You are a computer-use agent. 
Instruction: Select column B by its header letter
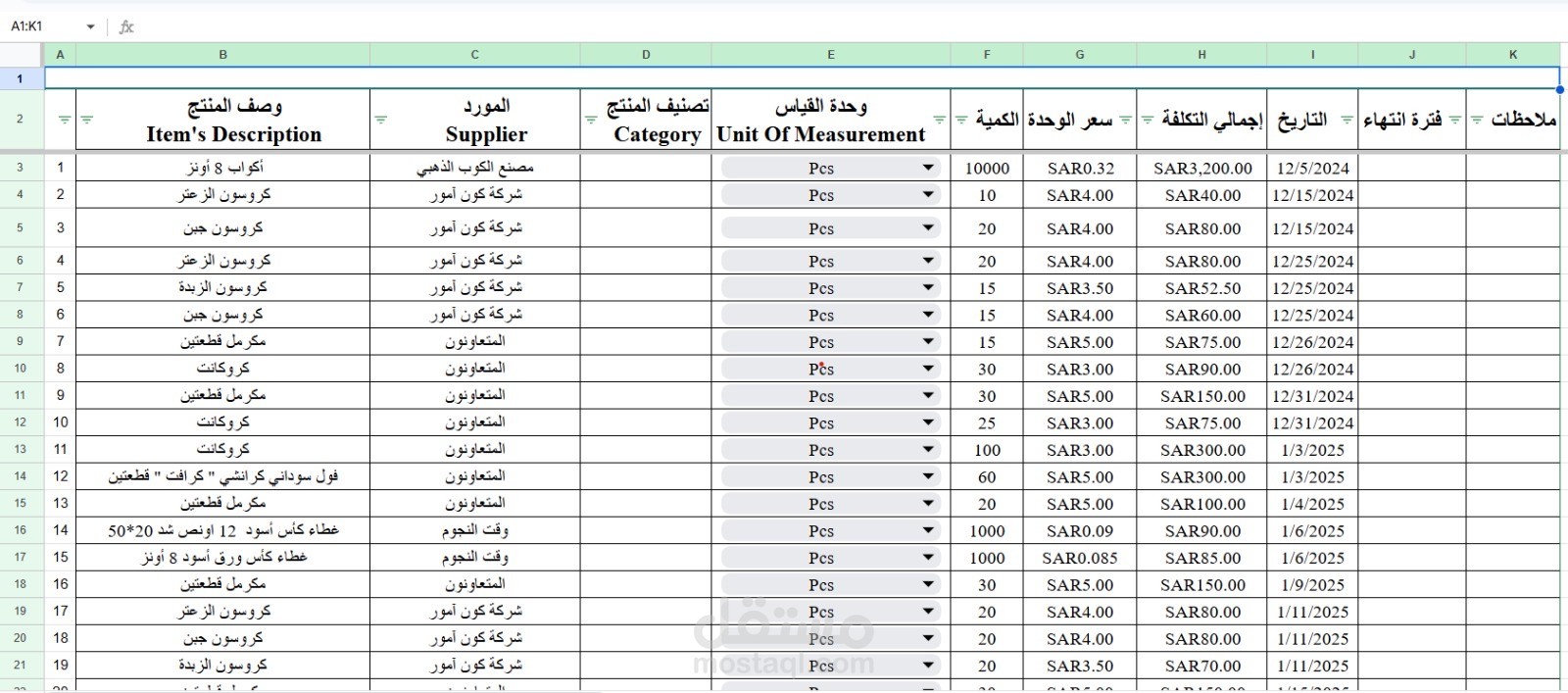222,55
